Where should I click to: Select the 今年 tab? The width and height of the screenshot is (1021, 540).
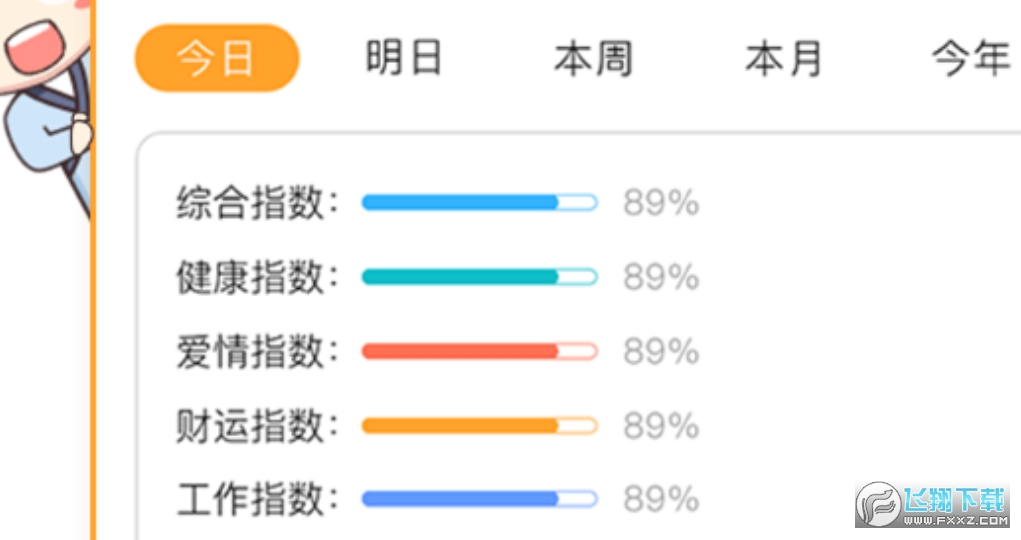tap(972, 58)
